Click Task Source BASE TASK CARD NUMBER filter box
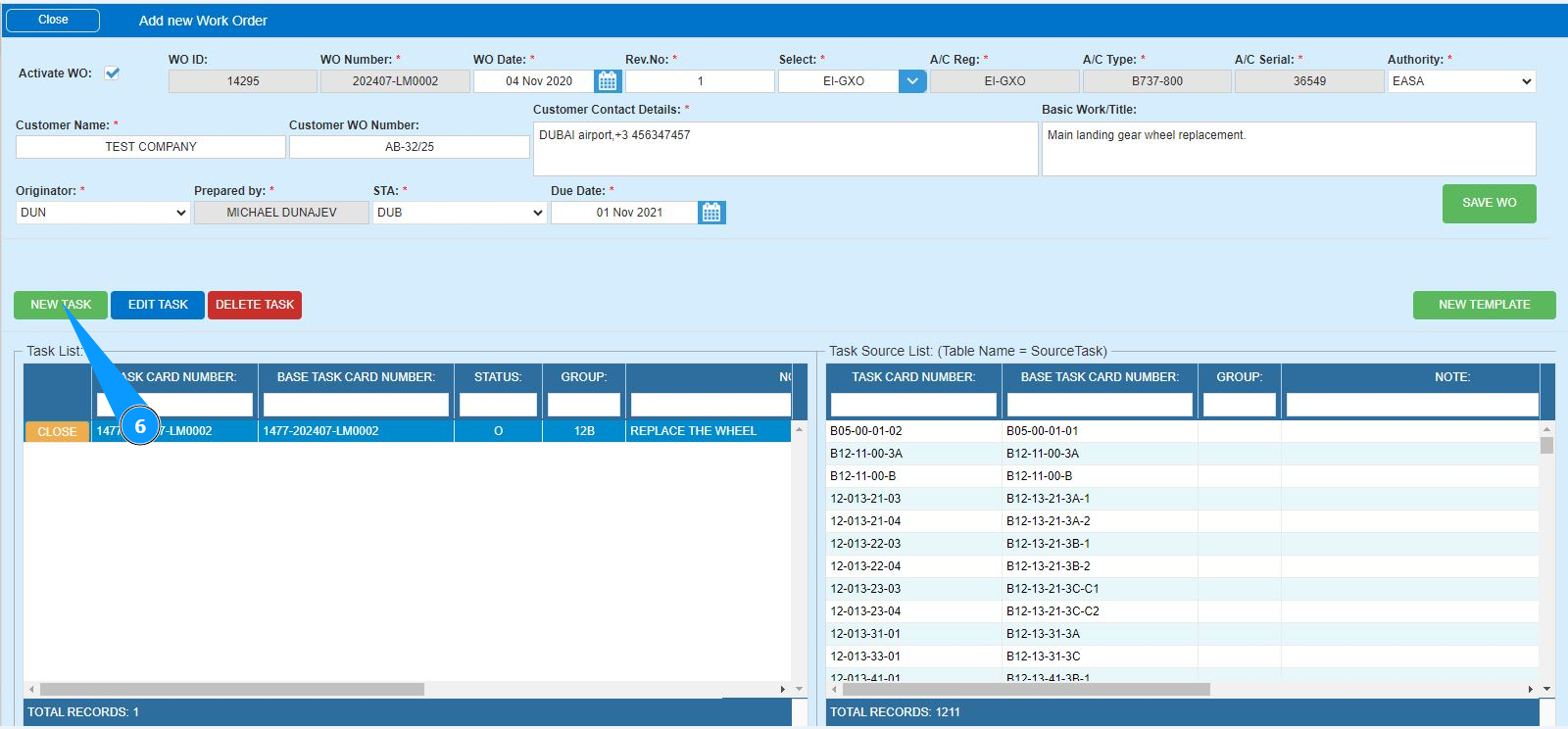 (1100, 405)
